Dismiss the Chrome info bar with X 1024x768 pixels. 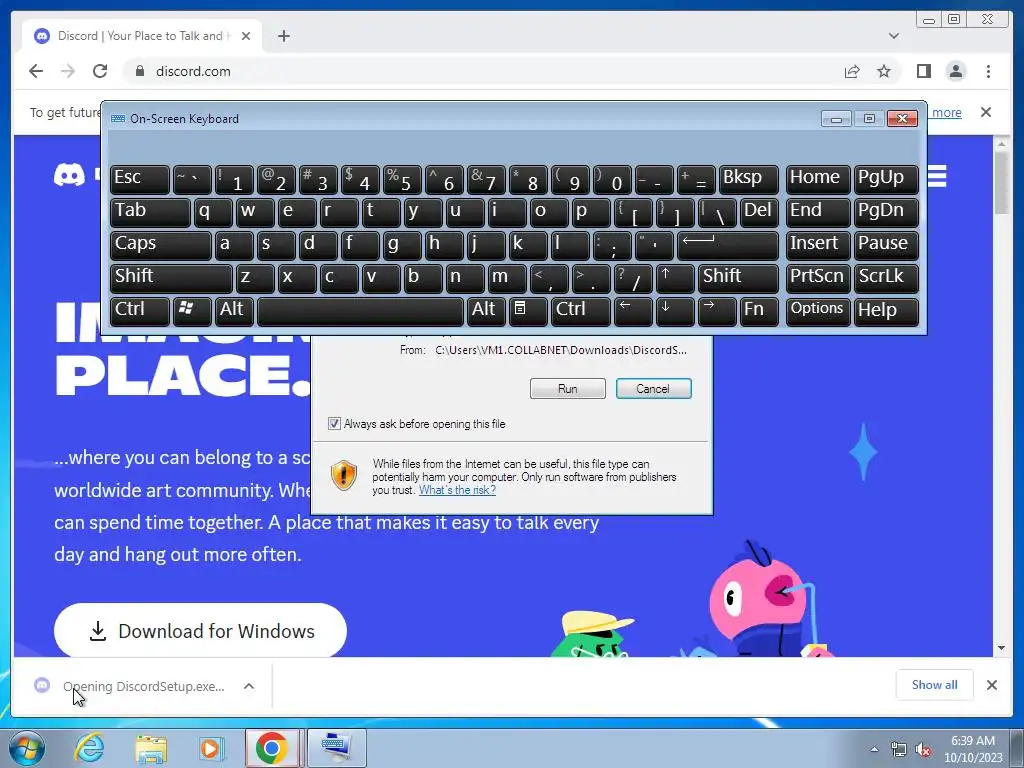tap(985, 112)
